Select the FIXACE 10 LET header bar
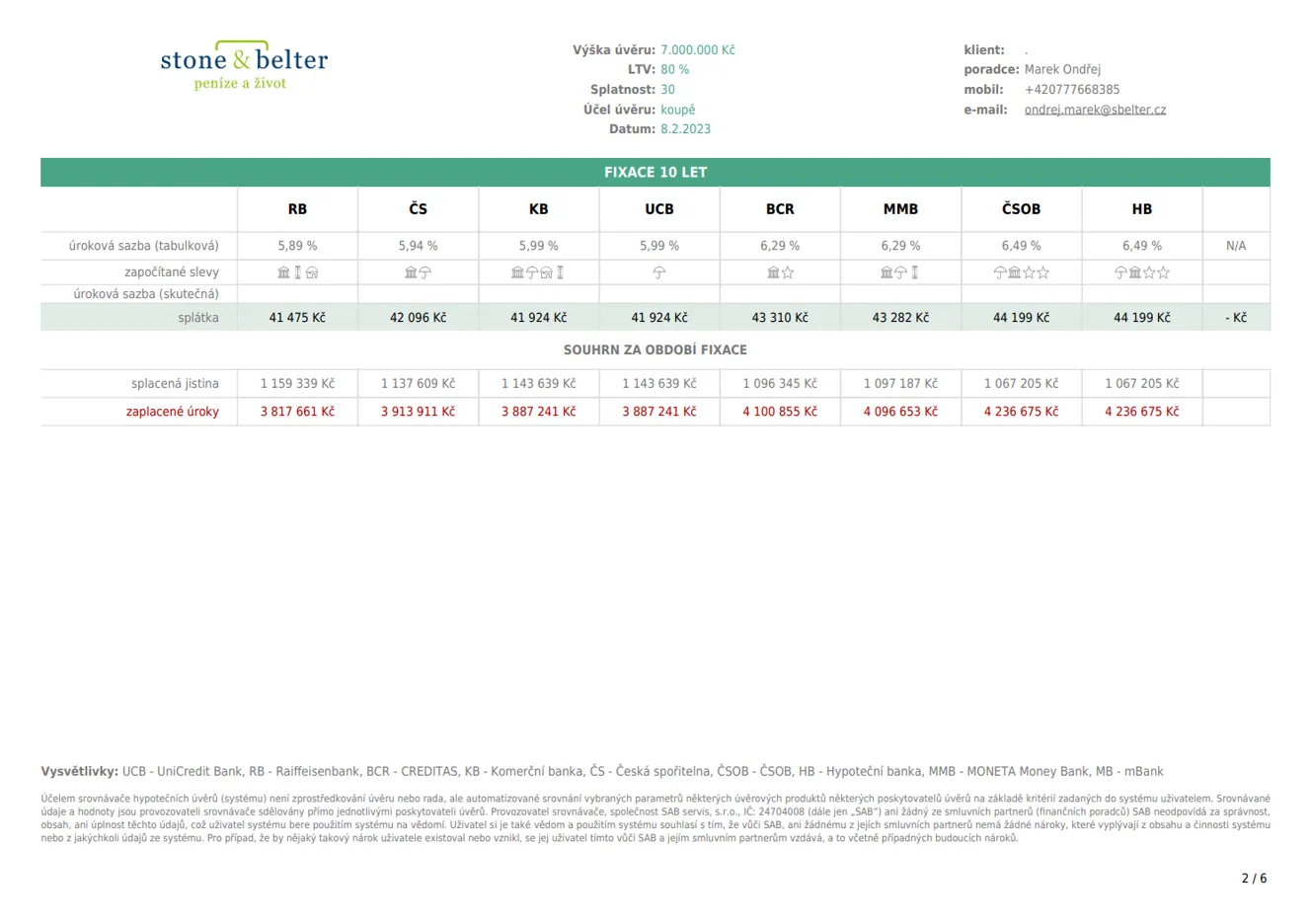Viewport: 1310px width, 924px height. (x=655, y=172)
